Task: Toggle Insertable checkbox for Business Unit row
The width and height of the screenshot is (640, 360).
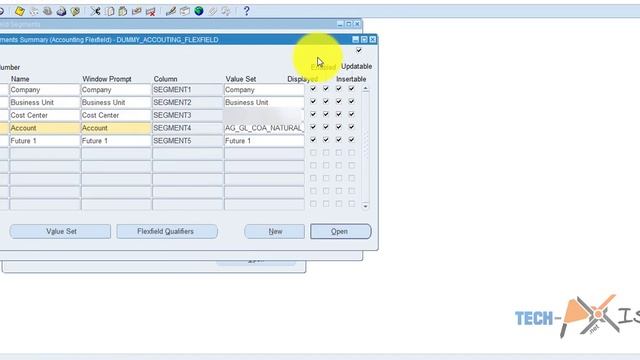Action: click(339, 101)
